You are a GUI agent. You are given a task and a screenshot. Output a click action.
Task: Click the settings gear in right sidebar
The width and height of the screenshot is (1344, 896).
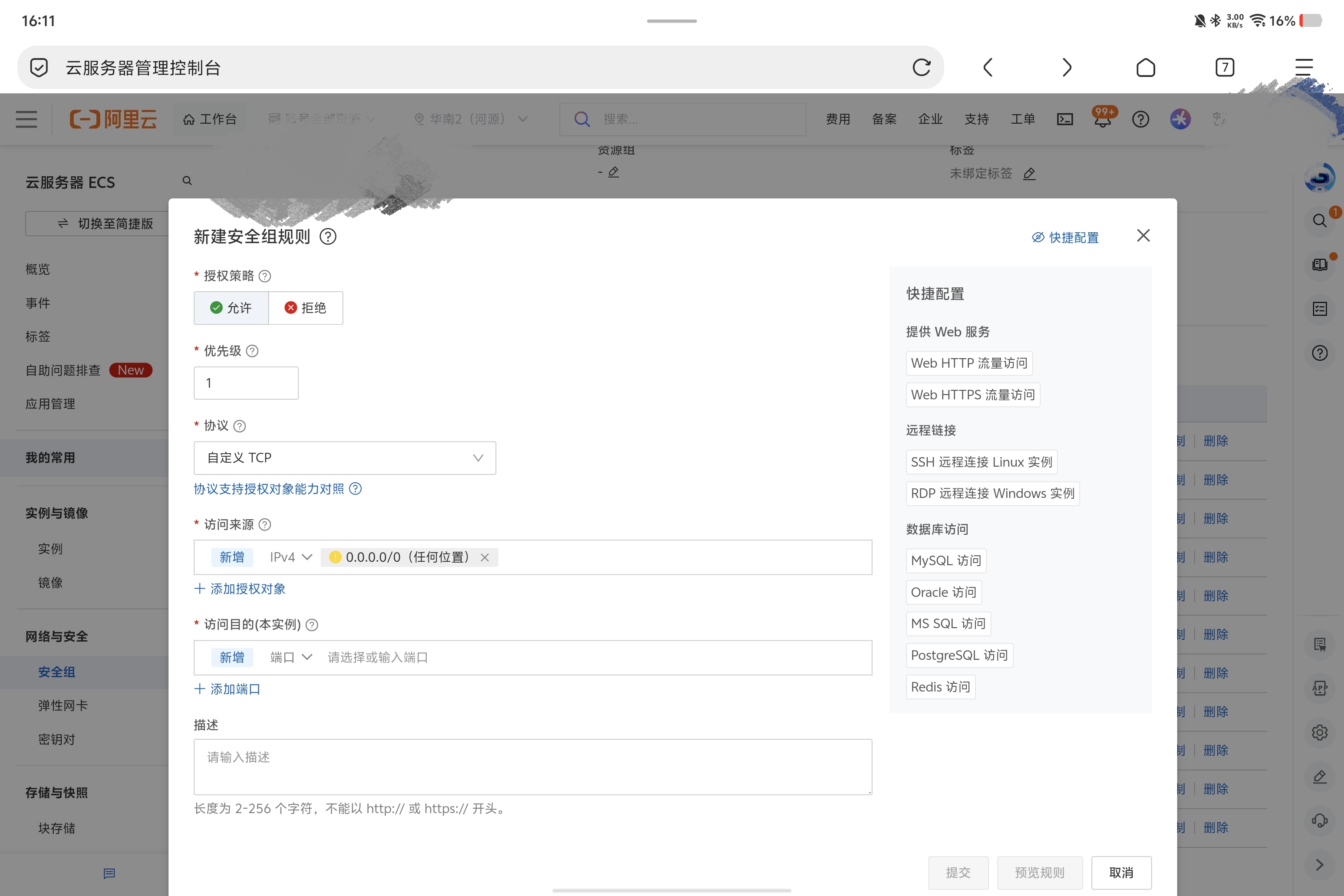tap(1319, 733)
